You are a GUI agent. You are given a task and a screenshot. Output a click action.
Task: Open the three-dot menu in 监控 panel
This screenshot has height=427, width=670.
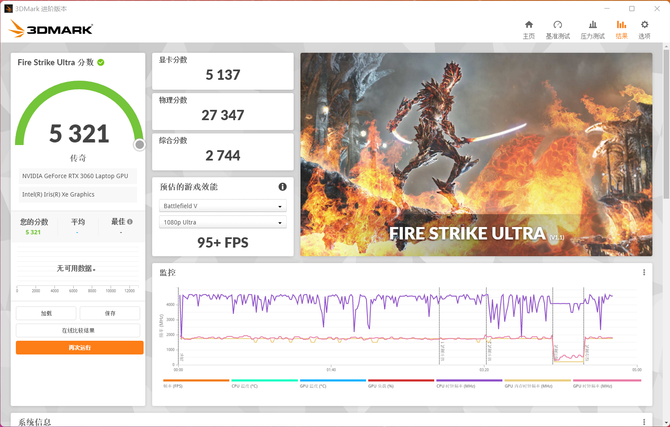click(x=644, y=272)
